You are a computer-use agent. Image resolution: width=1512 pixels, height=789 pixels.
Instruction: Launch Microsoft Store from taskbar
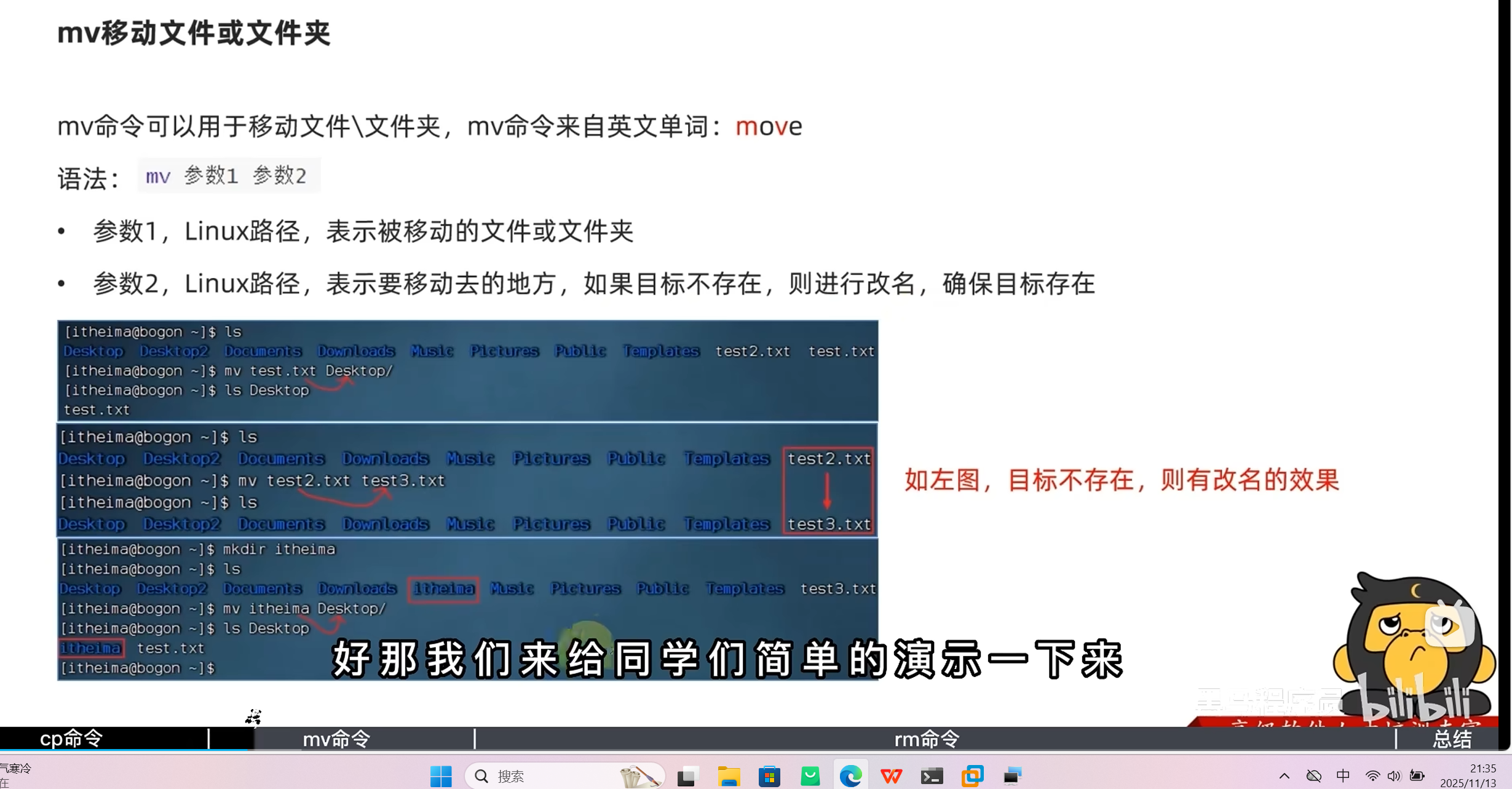769,776
